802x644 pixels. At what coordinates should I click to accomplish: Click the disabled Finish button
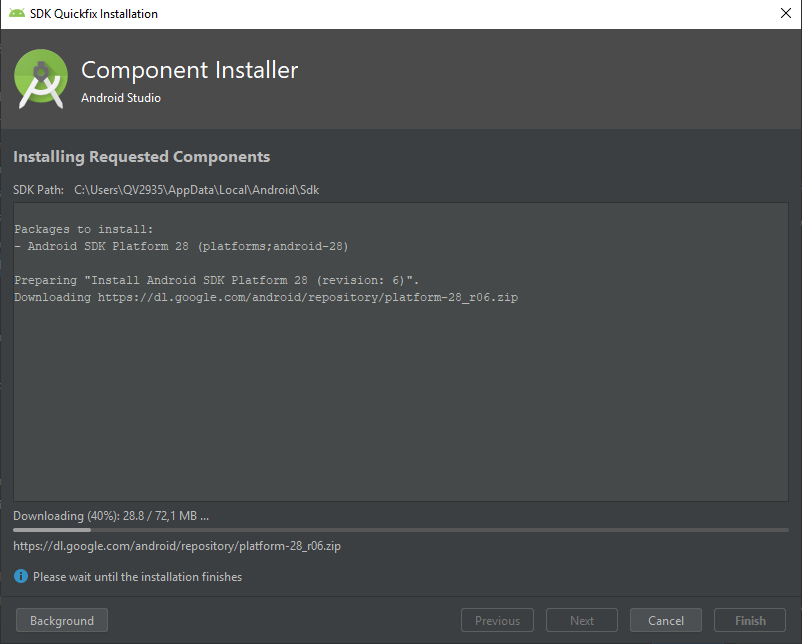750,621
